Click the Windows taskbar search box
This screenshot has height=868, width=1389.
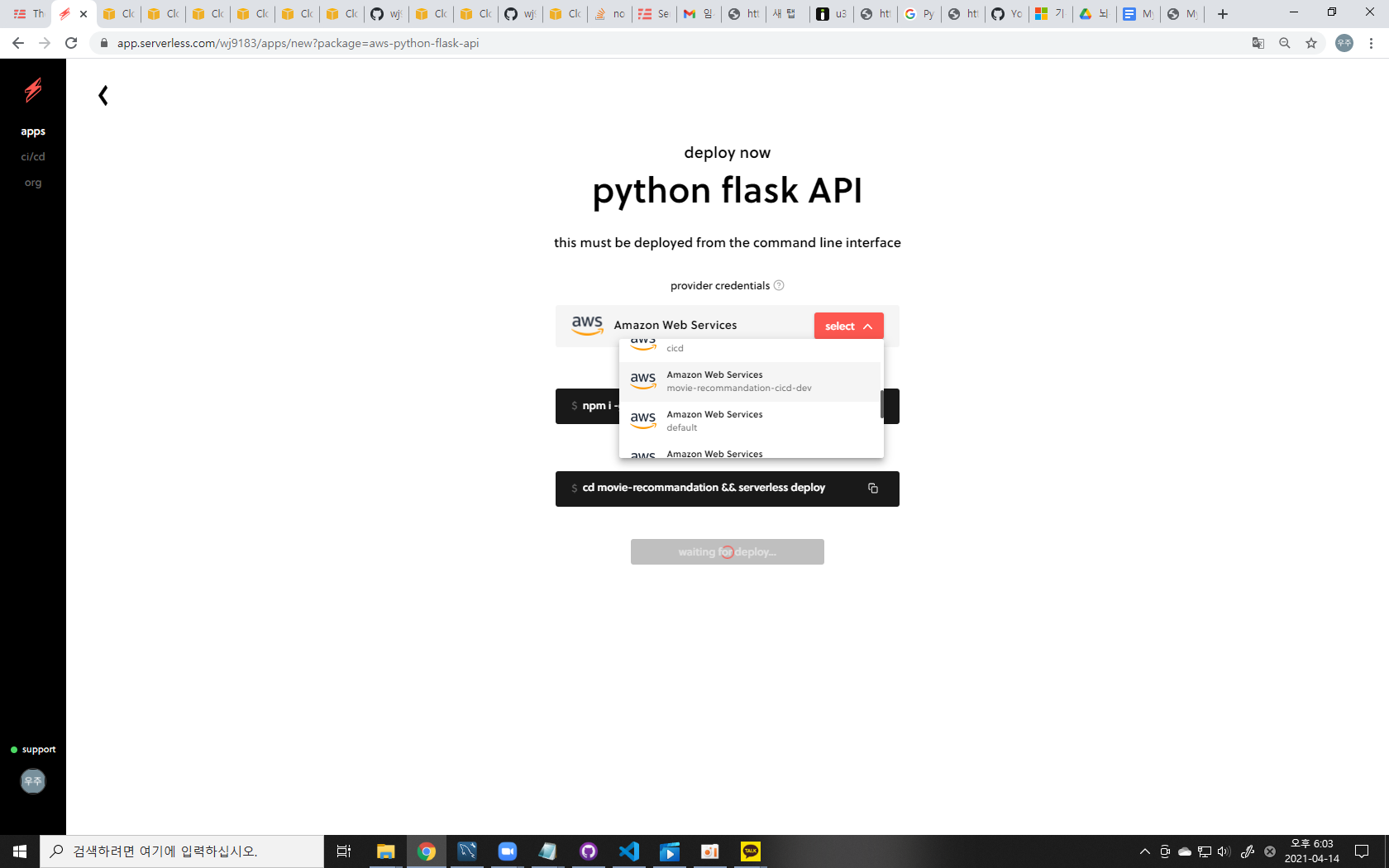(x=182, y=851)
